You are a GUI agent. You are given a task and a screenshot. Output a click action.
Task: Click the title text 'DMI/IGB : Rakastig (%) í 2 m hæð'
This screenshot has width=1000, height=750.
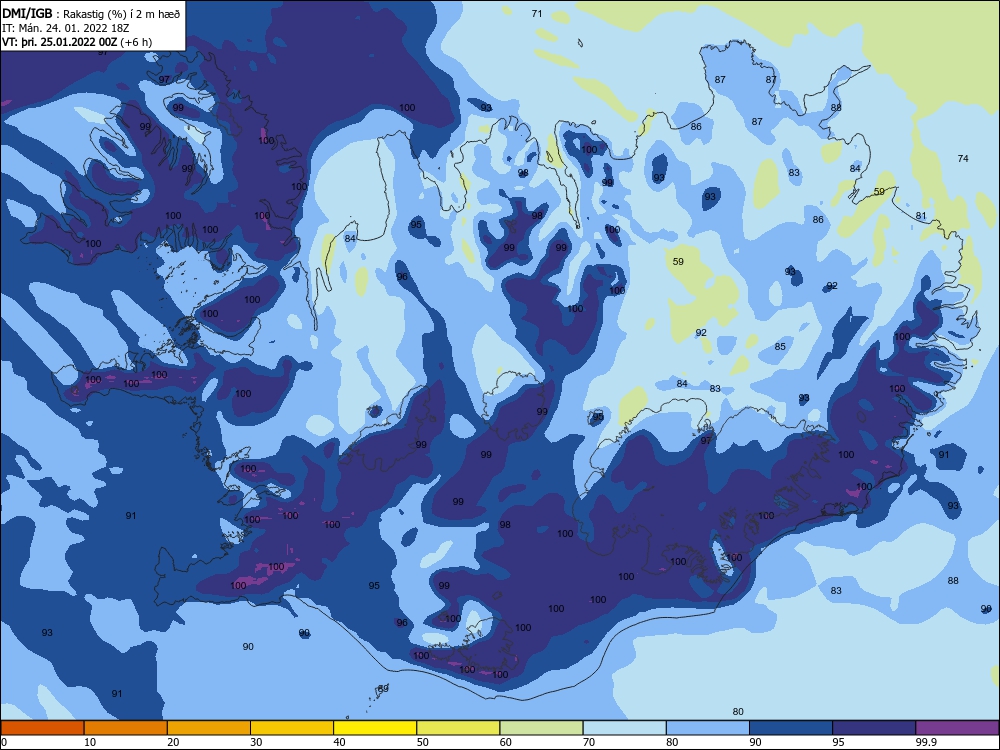pos(91,14)
